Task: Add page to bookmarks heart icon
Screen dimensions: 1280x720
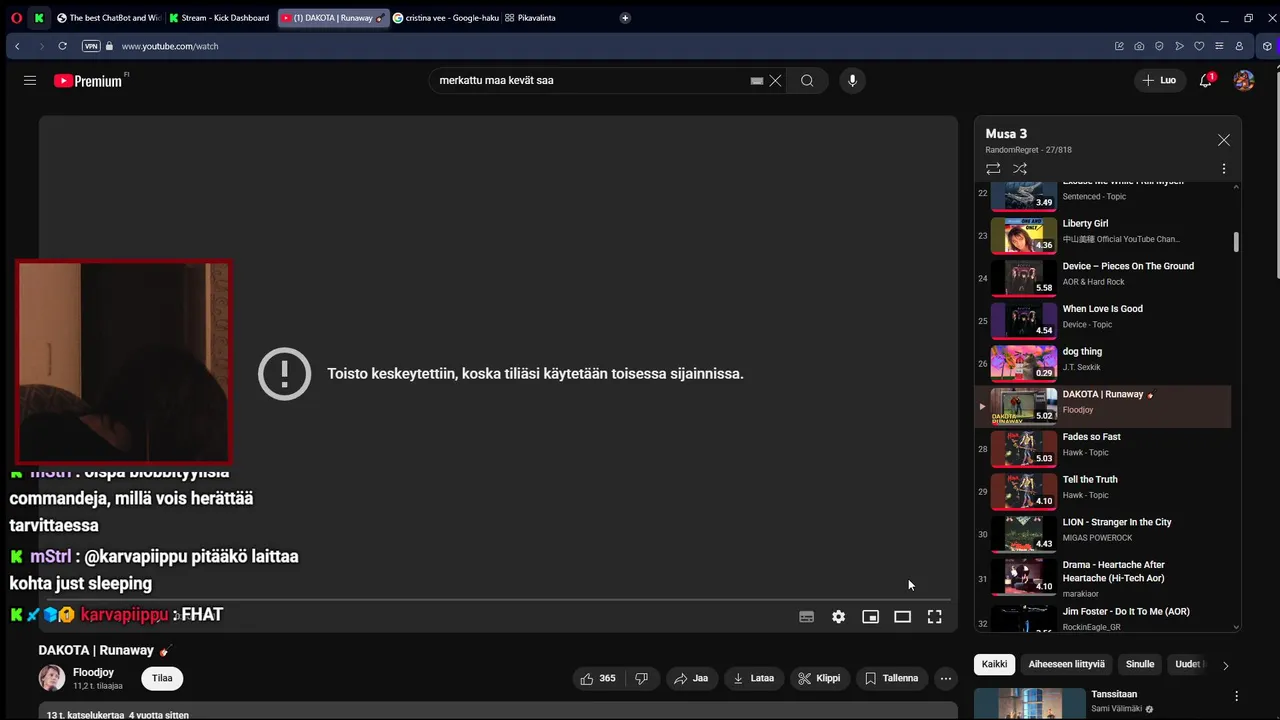Action: (1199, 46)
